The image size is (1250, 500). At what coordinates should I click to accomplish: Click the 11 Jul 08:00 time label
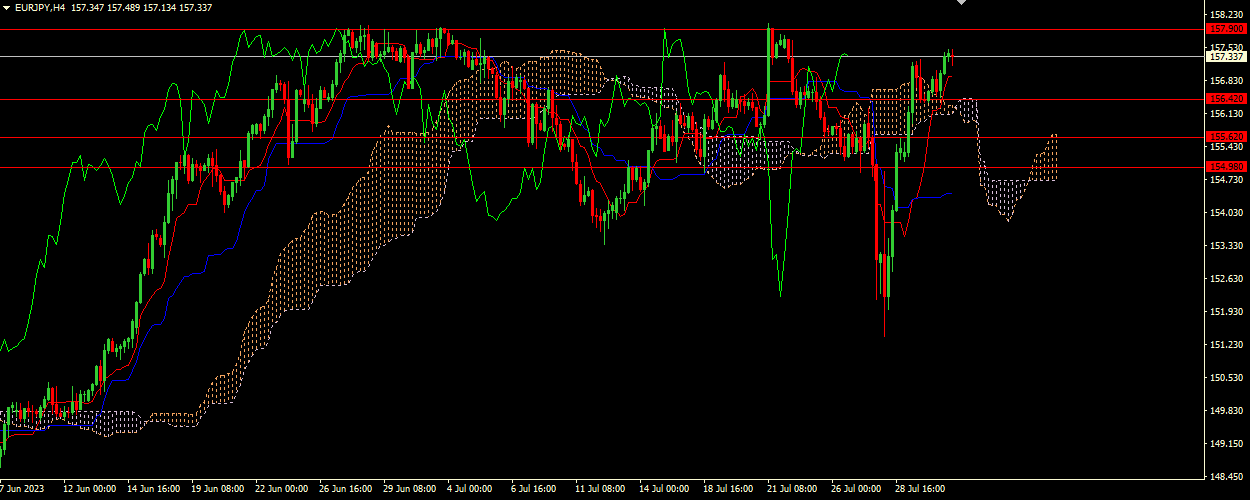coord(601,490)
